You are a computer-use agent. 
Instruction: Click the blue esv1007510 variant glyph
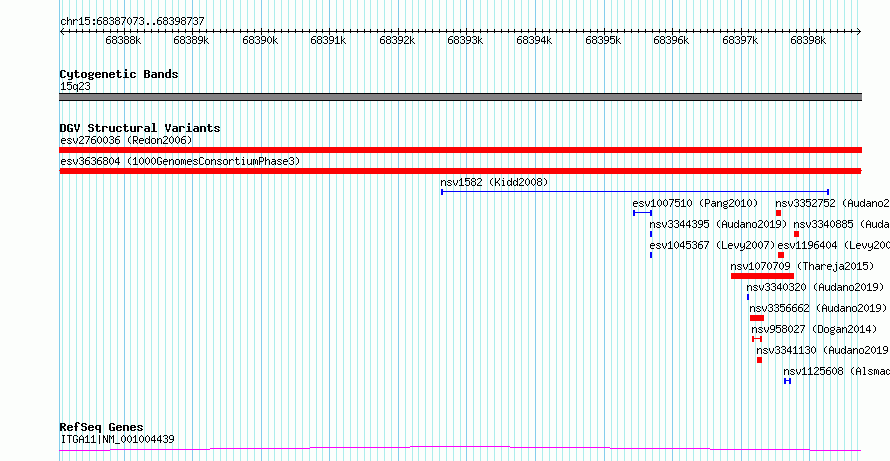643,213
